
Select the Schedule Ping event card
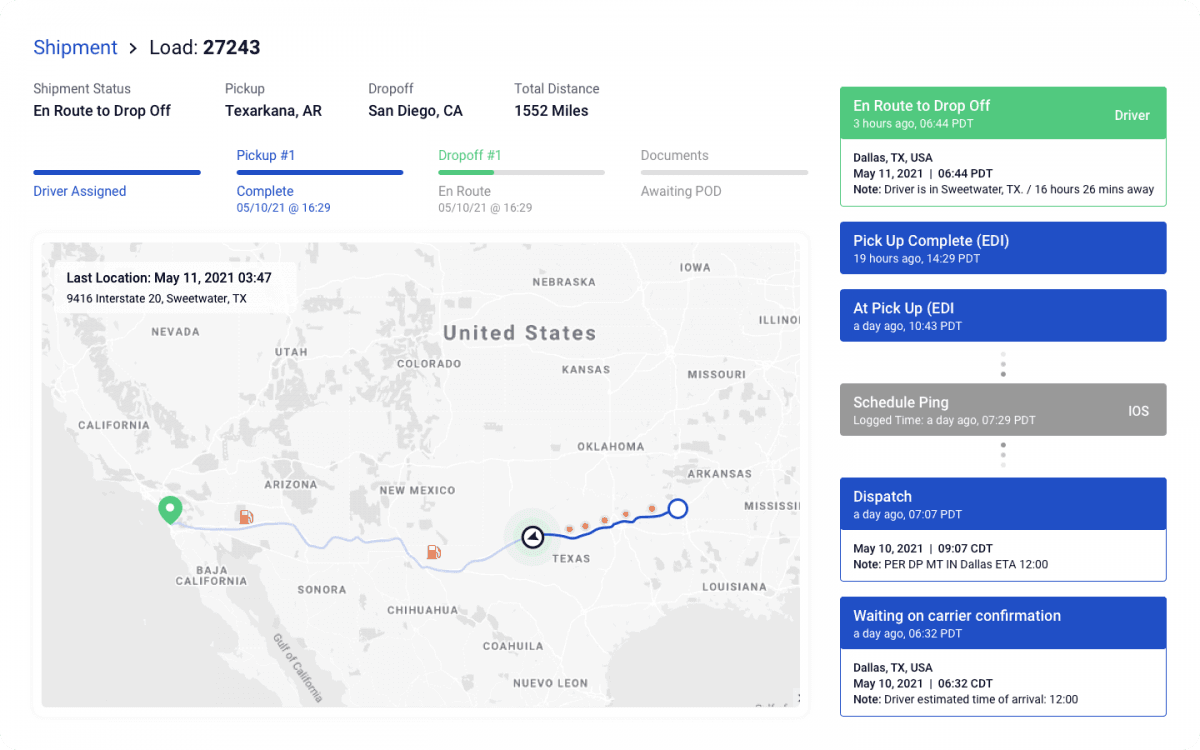[x=1002, y=410]
